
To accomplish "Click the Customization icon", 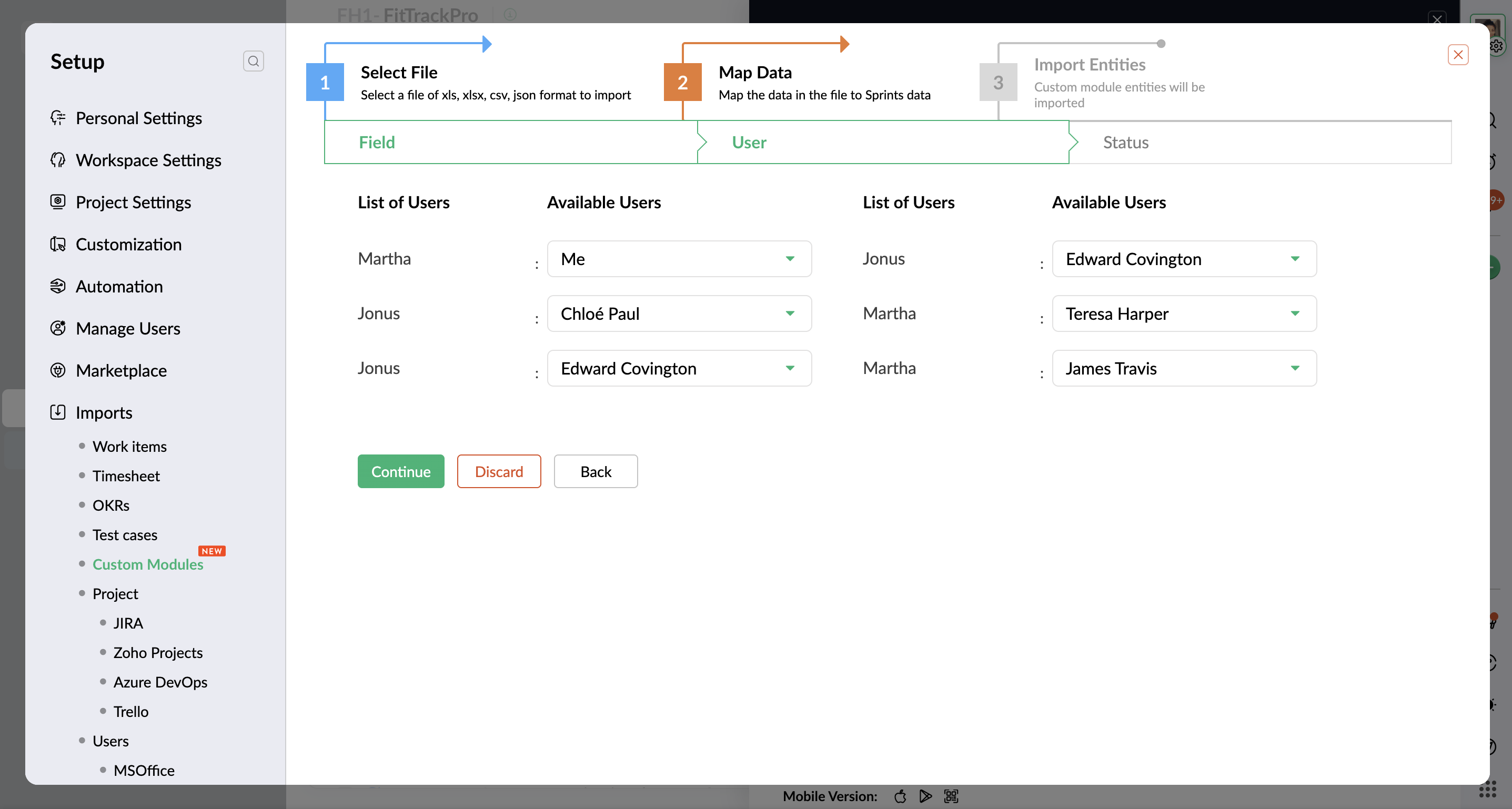I will 57,244.
